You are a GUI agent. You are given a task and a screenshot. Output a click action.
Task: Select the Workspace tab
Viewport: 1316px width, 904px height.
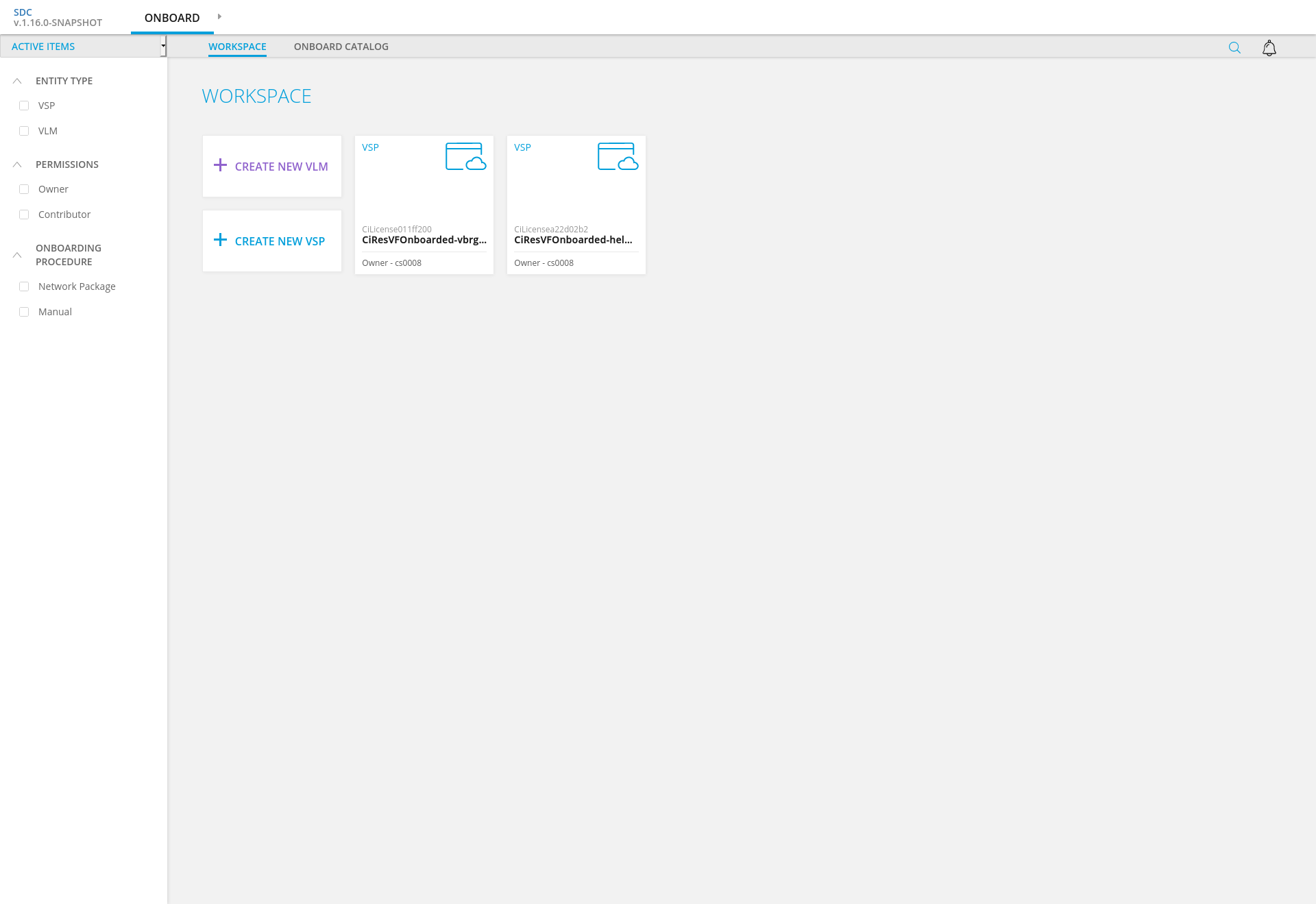237,47
